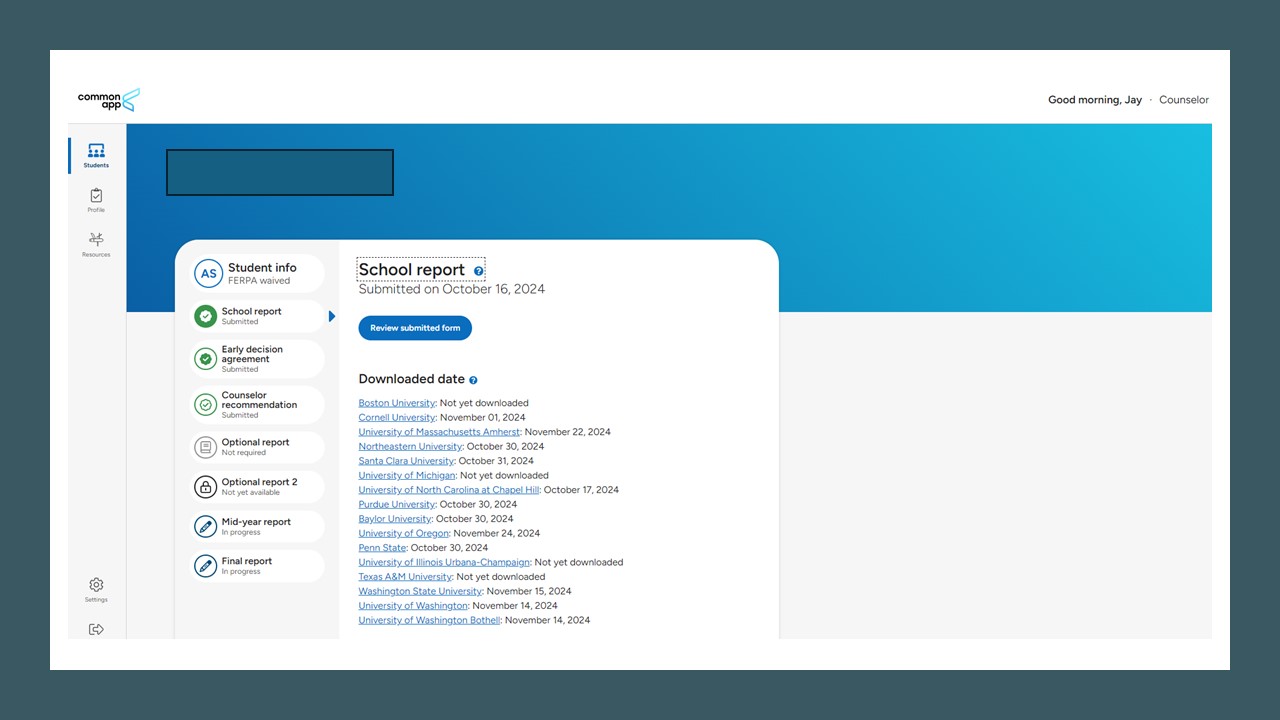Click the green check icon for School report
This screenshot has width=1280, height=720.
coord(206,316)
